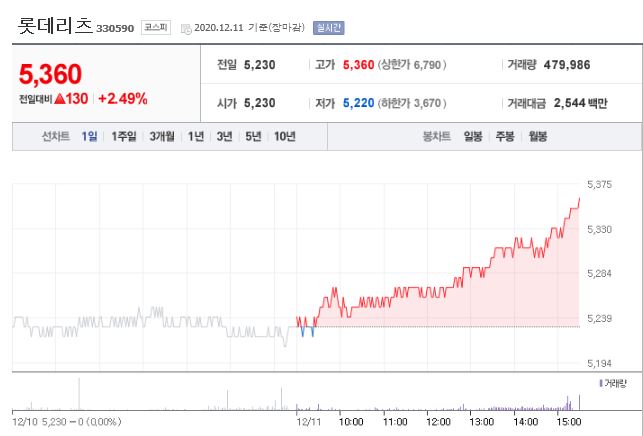
Task: Click the 거래대금 value 2,544 백만
Action: [x=580, y=103]
